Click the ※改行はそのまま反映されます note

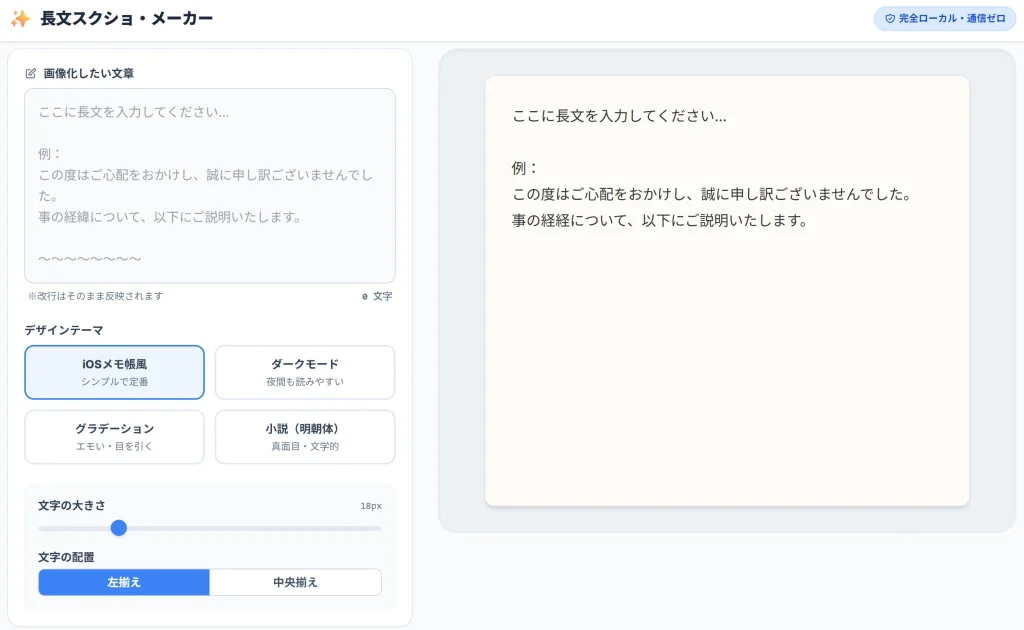tap(95, 296)
